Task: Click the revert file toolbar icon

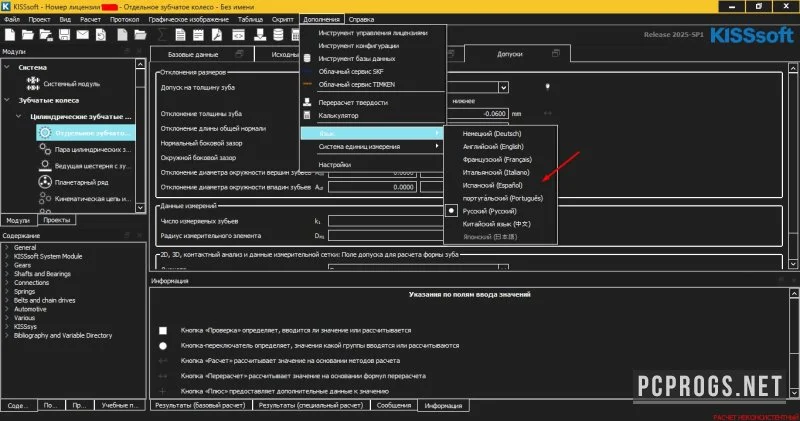Action: [x=101, y=35]
